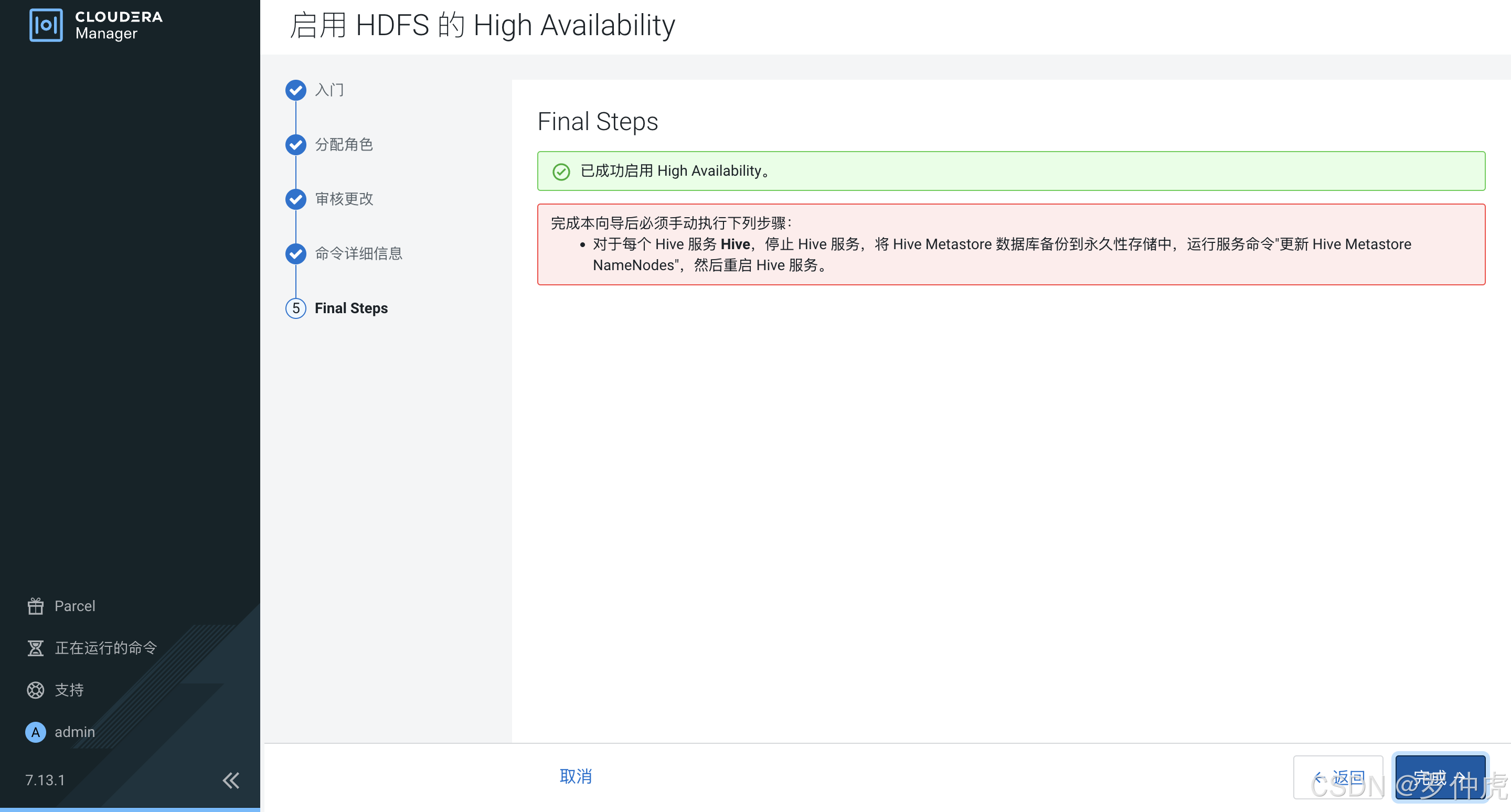Click the 审核更改 step checkmark icon

click(295, 199)
